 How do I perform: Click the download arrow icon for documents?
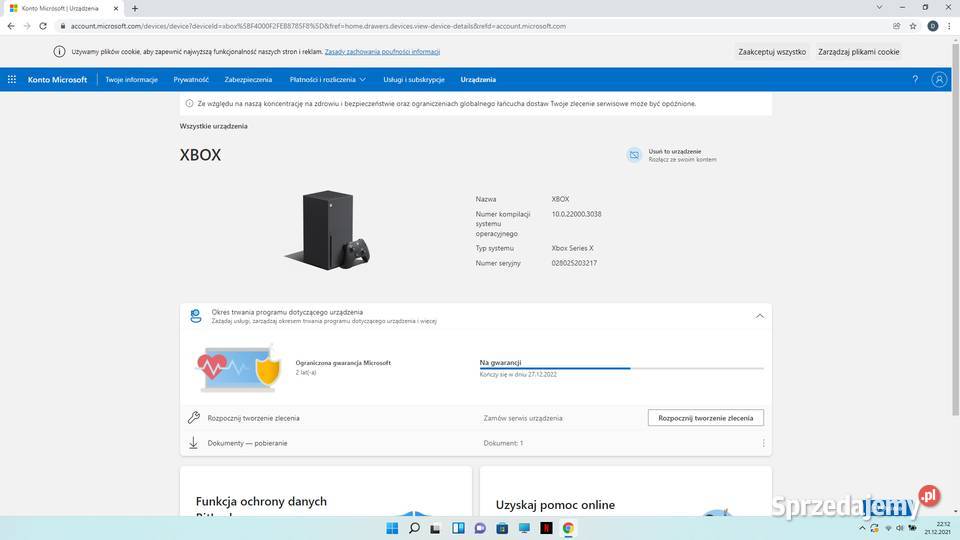(x=193, y=443)
